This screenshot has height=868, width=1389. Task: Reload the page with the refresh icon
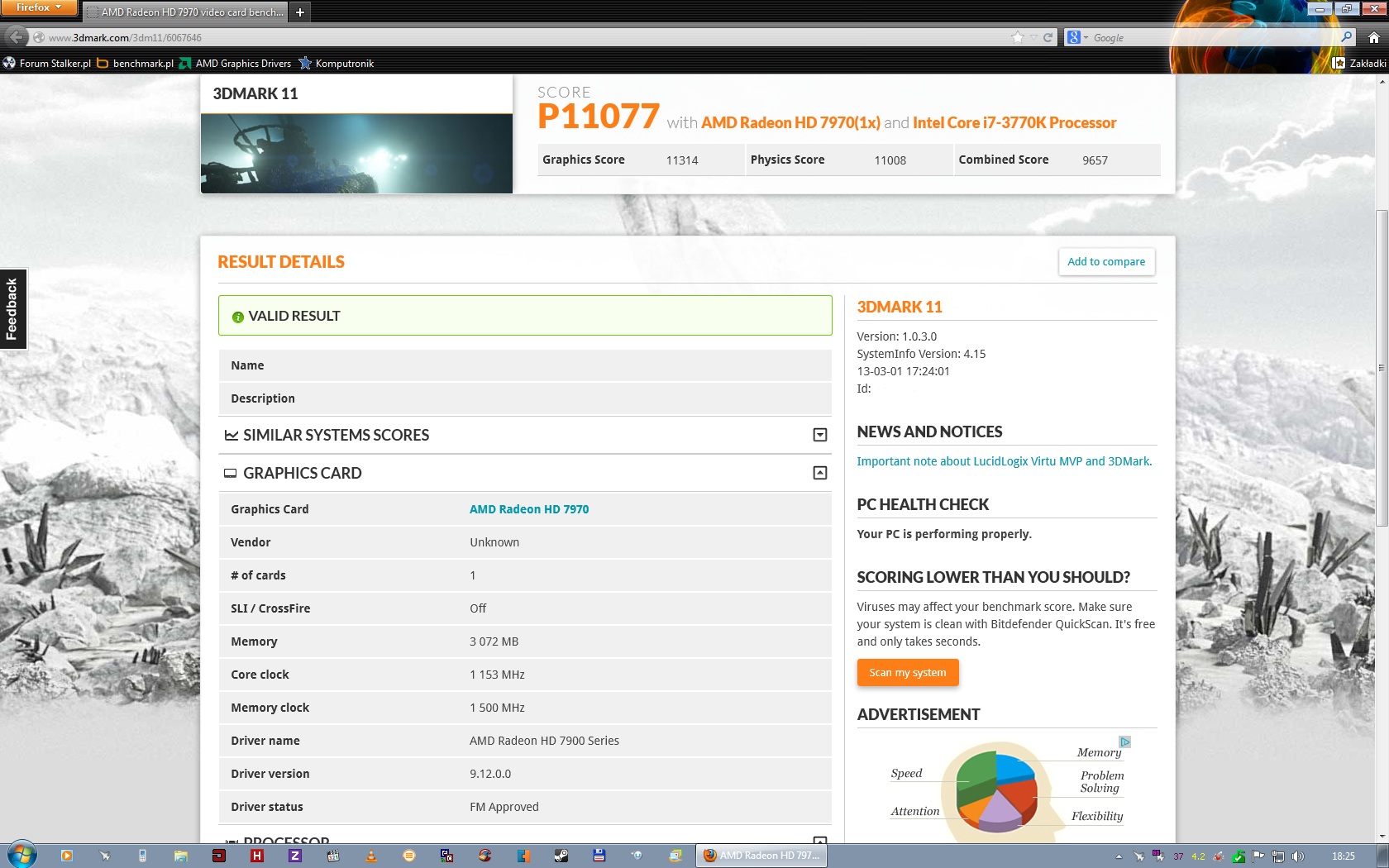click(x=1048, y=37)
